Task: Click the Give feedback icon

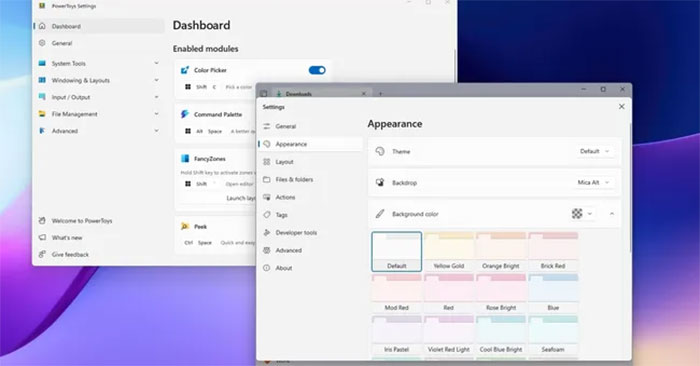Action: 42,254
